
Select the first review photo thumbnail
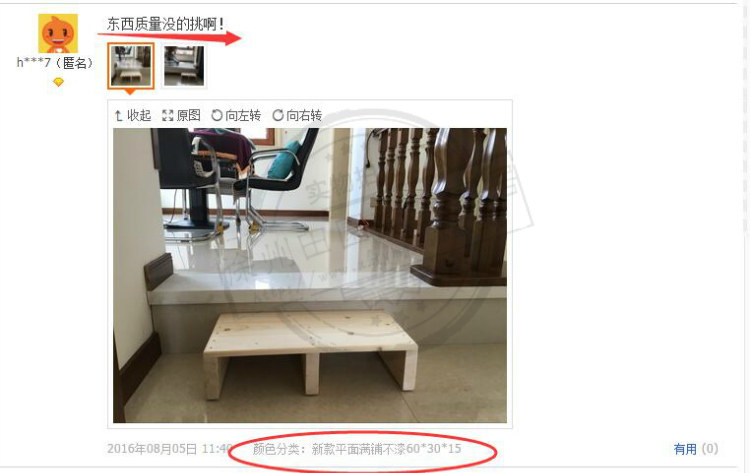[131, 66]
